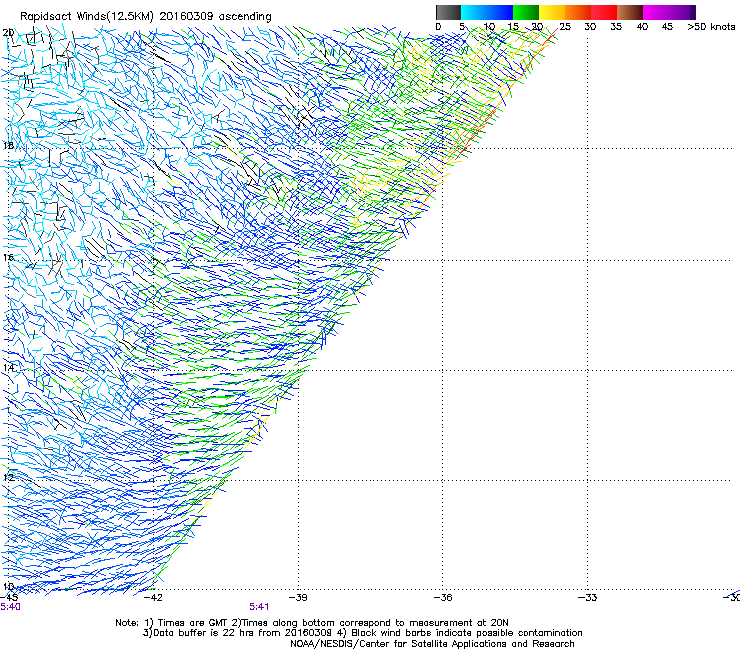The width and height of the screenshot is (740, 650).
Task: Click the longitude label -42
Action: pyautogui.click(x=153, y=598)
